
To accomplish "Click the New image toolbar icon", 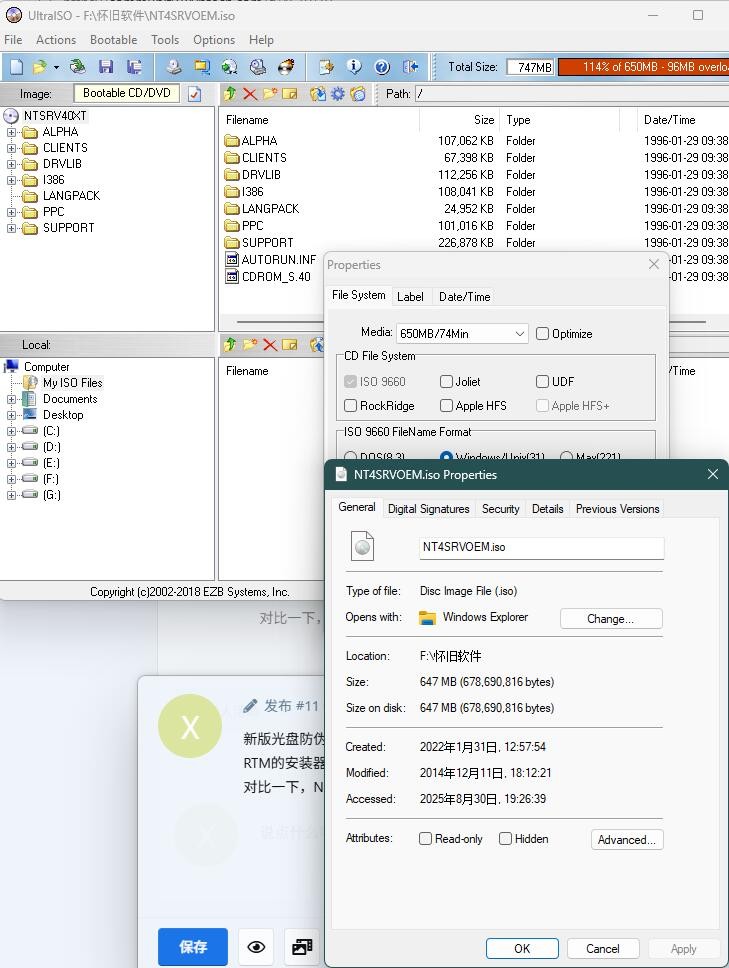I will [x=16, y=67].
